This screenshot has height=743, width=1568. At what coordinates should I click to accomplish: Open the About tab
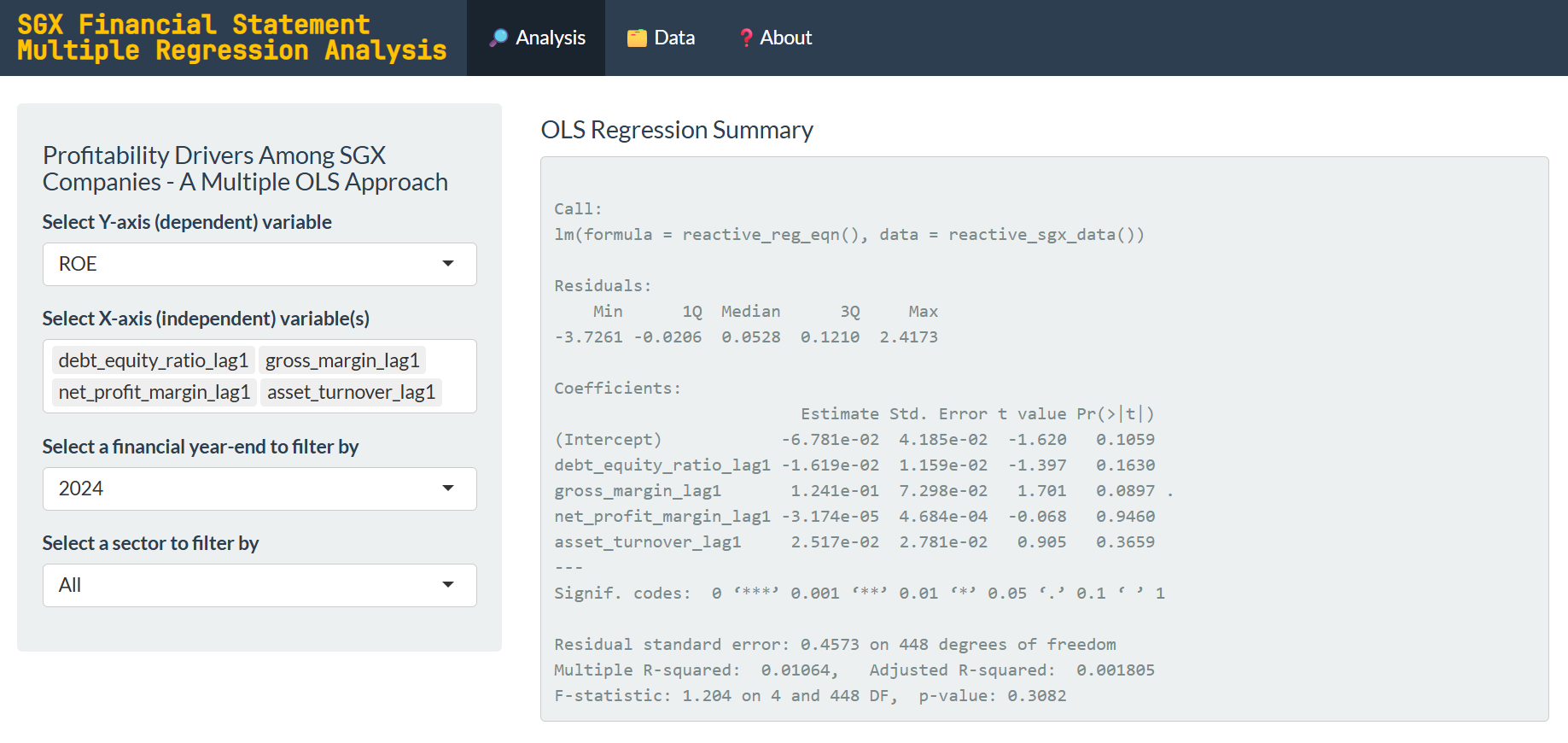coord(775,38)
